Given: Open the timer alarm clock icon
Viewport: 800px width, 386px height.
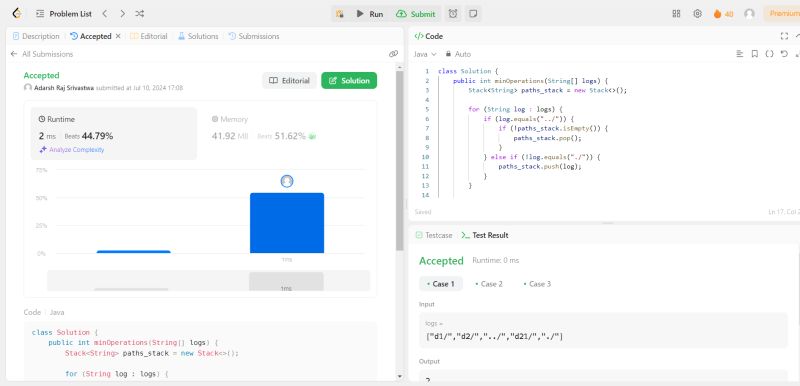Looking at the screenshot, I should (x=453, y=14).
